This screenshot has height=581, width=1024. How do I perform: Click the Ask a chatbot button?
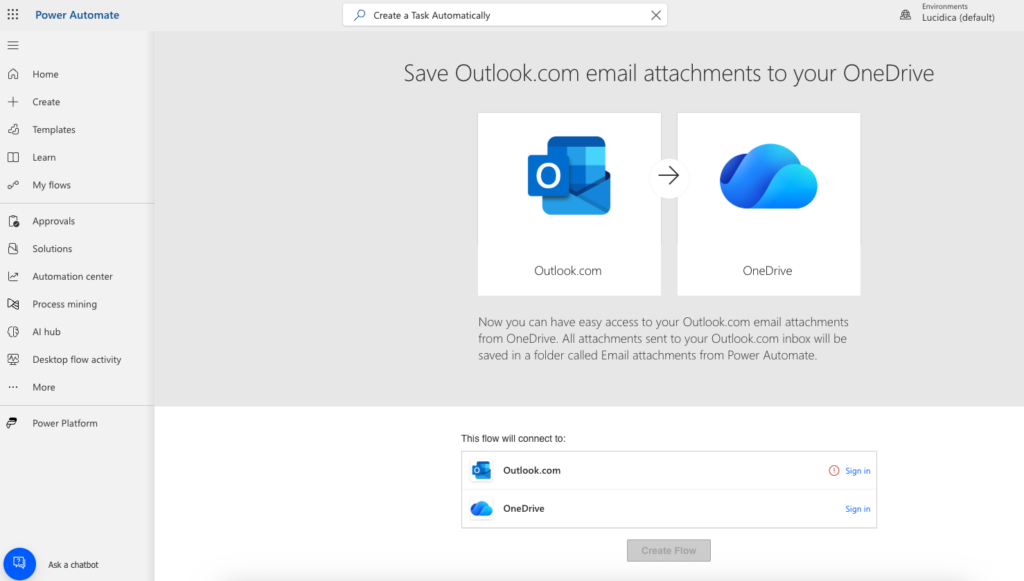20,564
